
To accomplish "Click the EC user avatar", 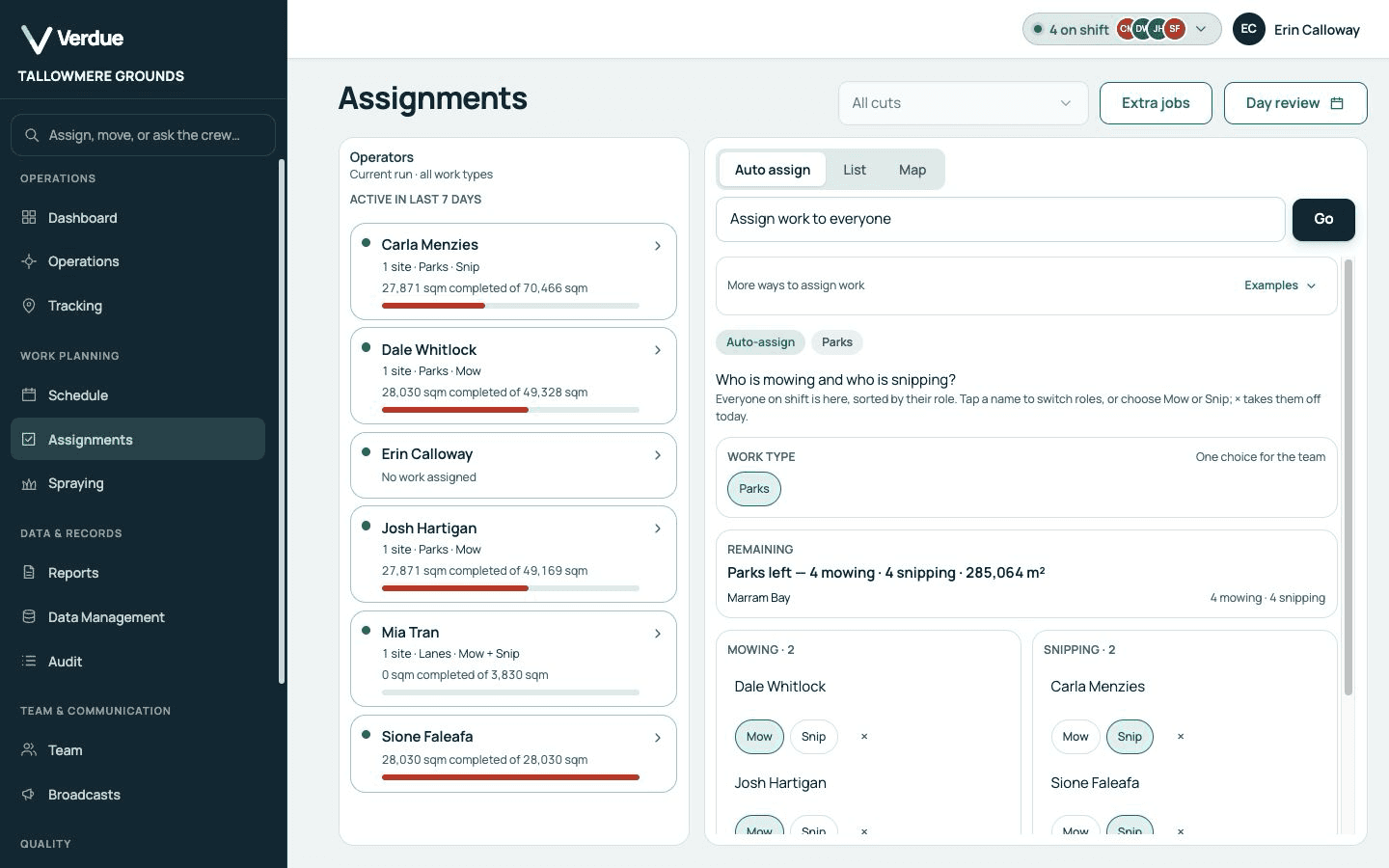I will click(1248, 29).
